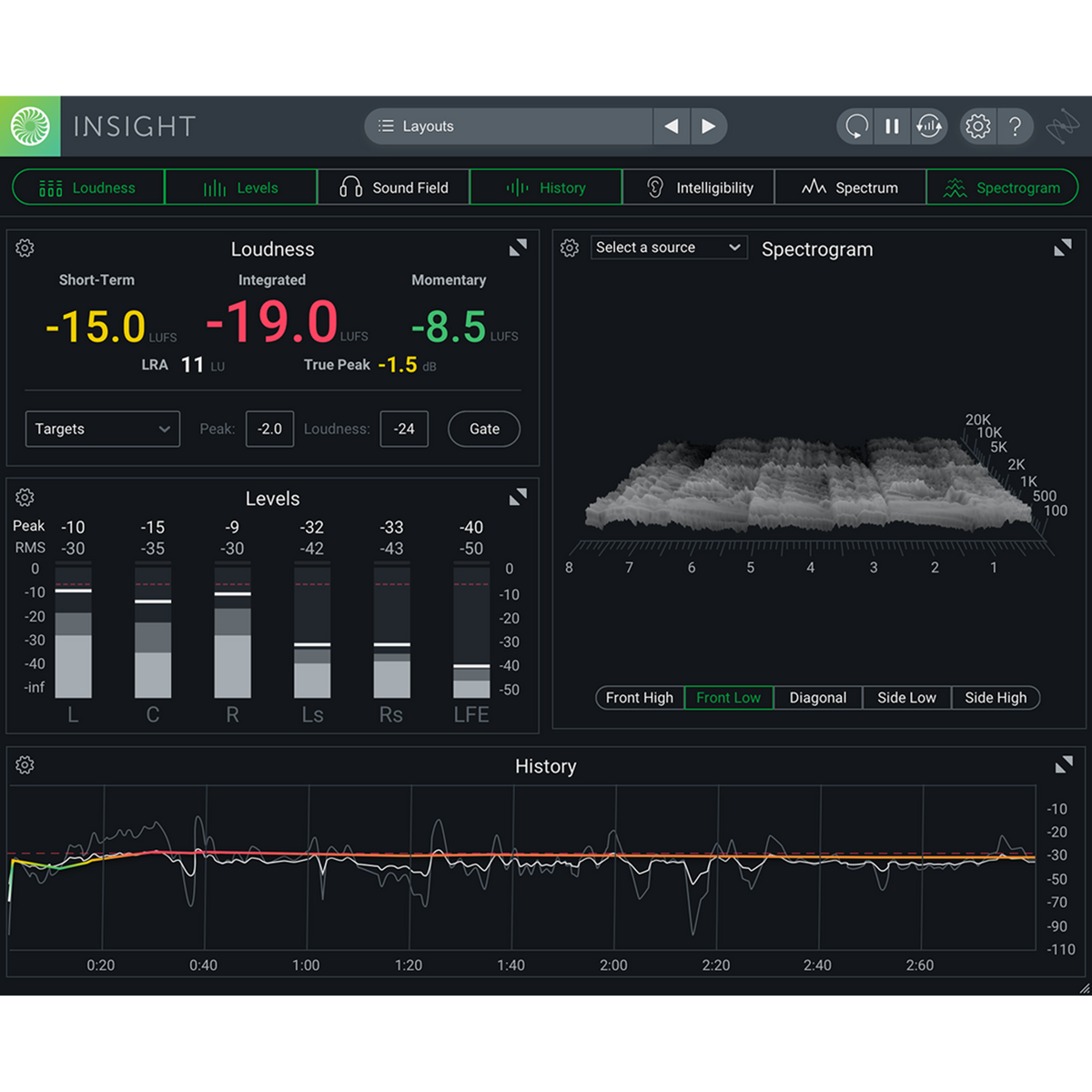Image resolution: width=1092 pixels, height=1092 pixels.
Task: Expand the Levels panel to full view
Action: coord(518,497)
